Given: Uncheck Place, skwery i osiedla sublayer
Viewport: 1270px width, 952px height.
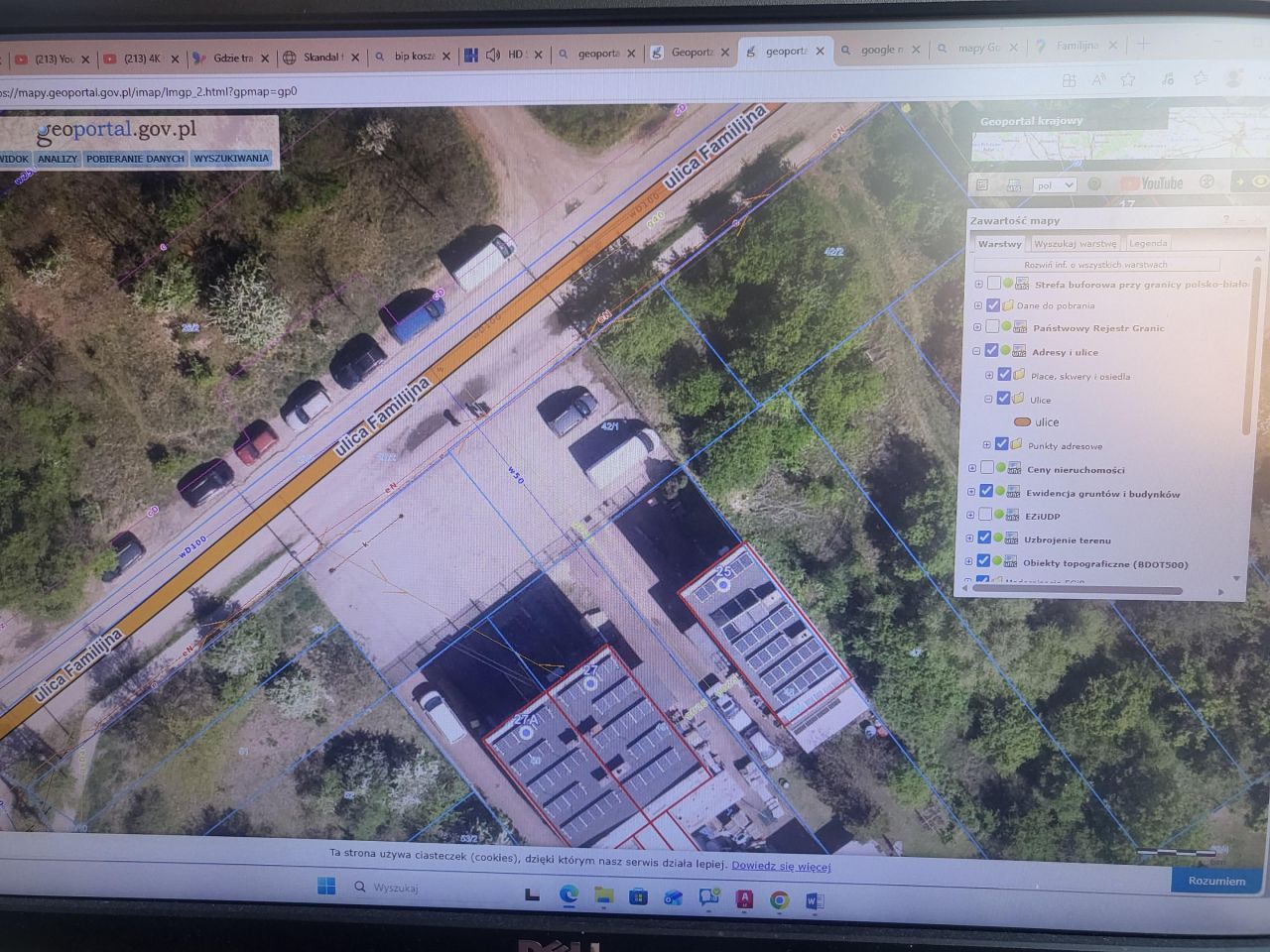Looking at the screenshot, I should click(x=1004, y=374).
